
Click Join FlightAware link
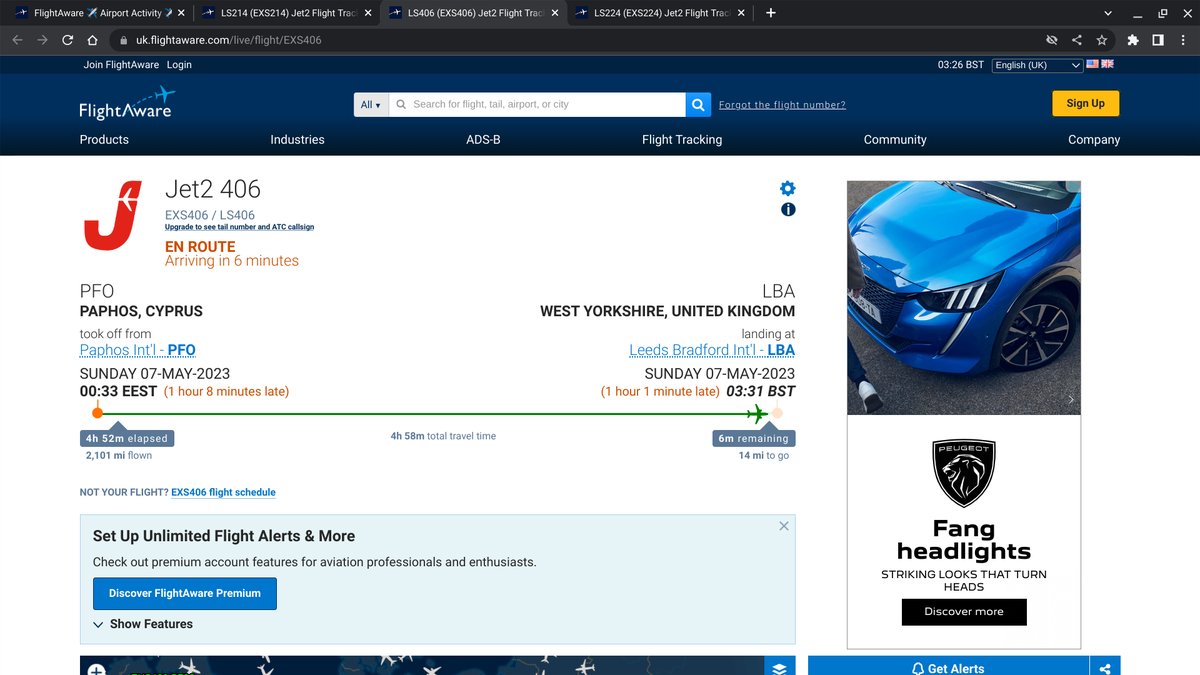click(121, 64)
